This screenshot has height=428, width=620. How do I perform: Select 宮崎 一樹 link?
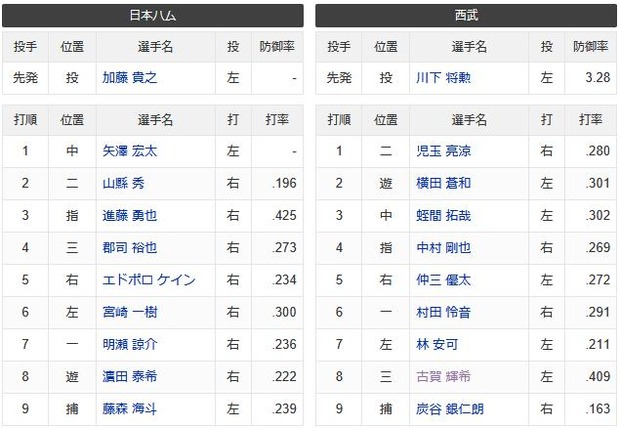pos(130,312)
